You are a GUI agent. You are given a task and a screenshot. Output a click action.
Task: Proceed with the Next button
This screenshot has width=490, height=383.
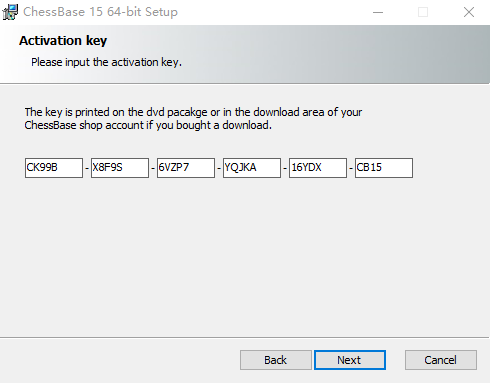click(350, 360)
